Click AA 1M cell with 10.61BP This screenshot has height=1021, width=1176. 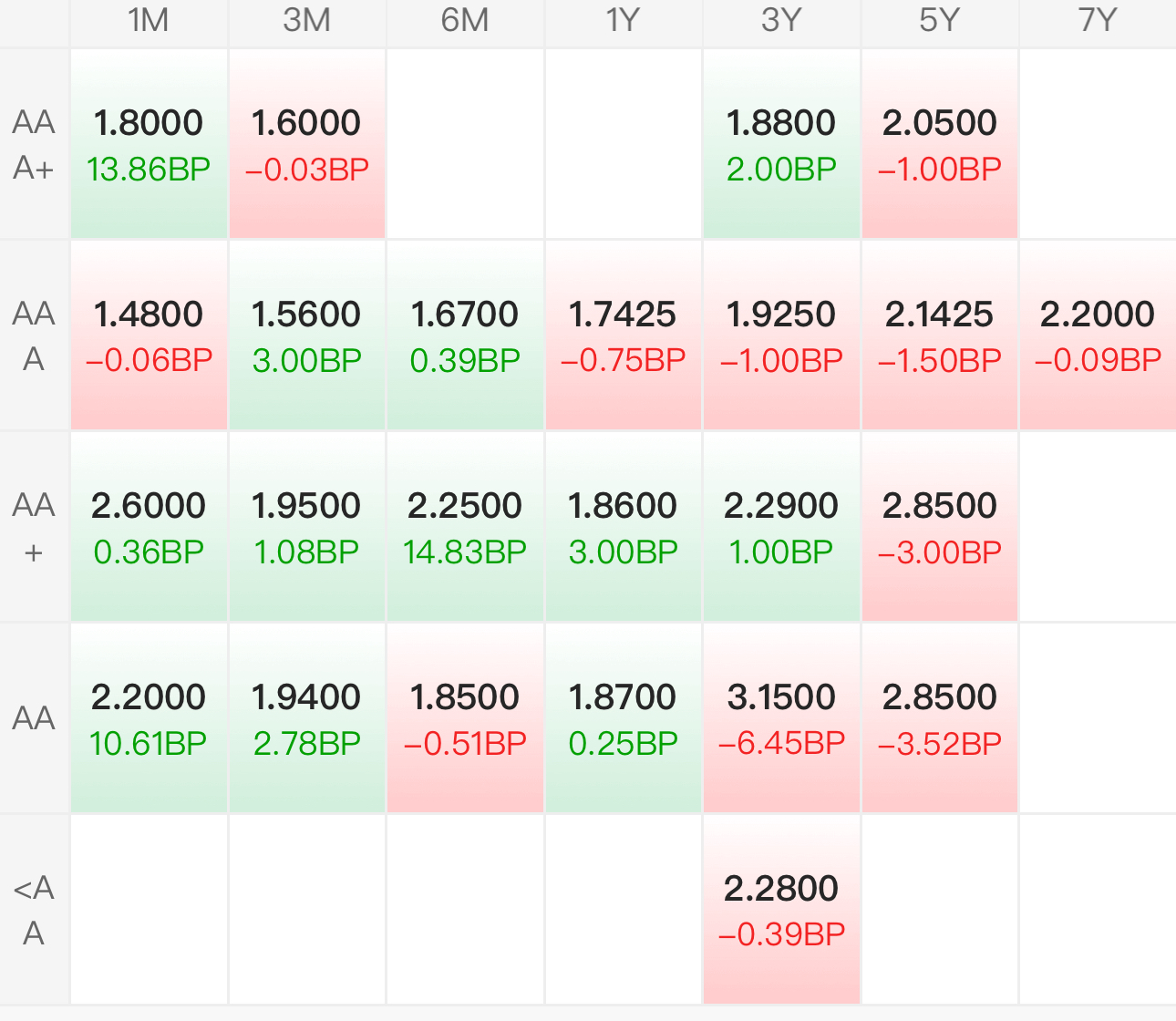point(149,718)
